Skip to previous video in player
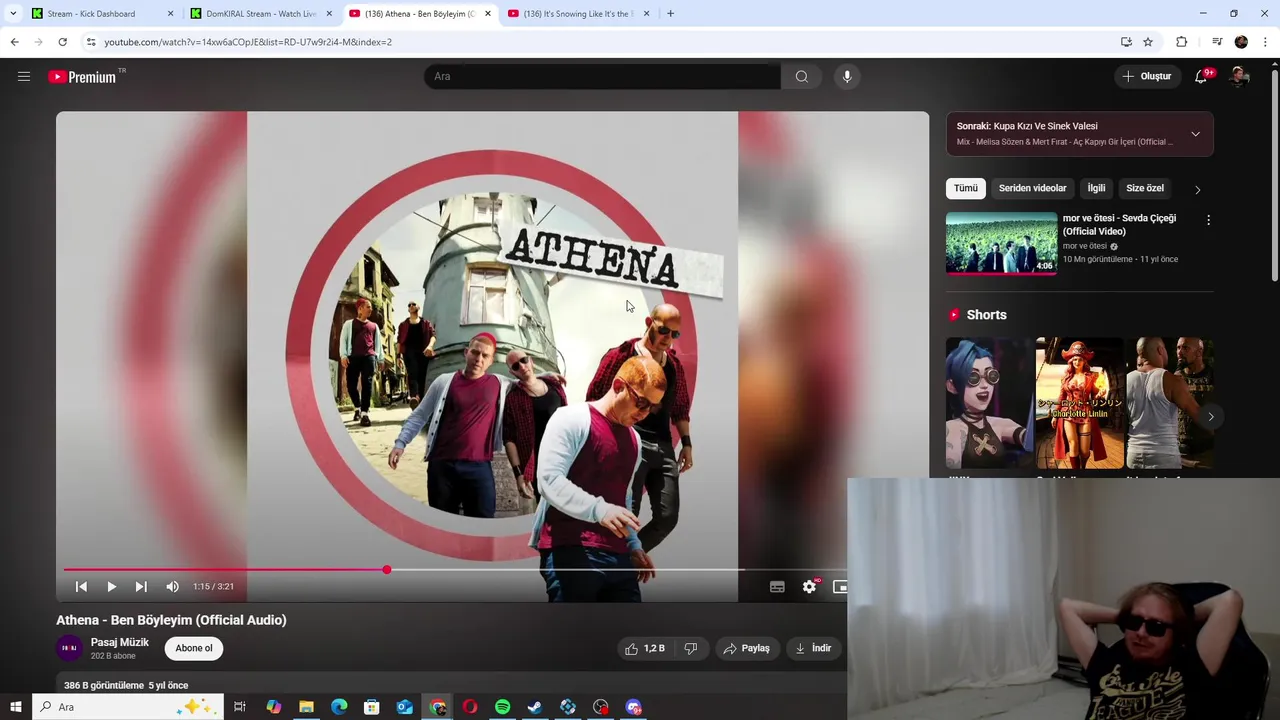The height and width of the screenshot is (720, 1280). coord(81,587)
